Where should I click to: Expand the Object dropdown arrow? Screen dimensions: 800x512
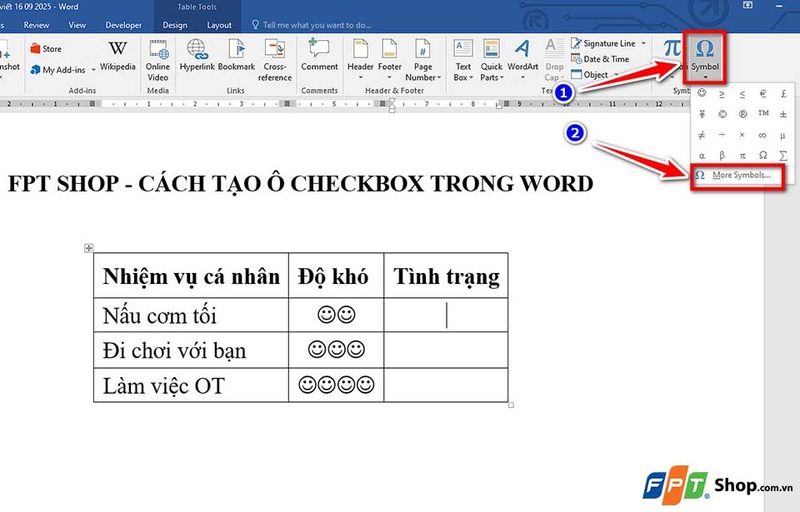point(616,74)
